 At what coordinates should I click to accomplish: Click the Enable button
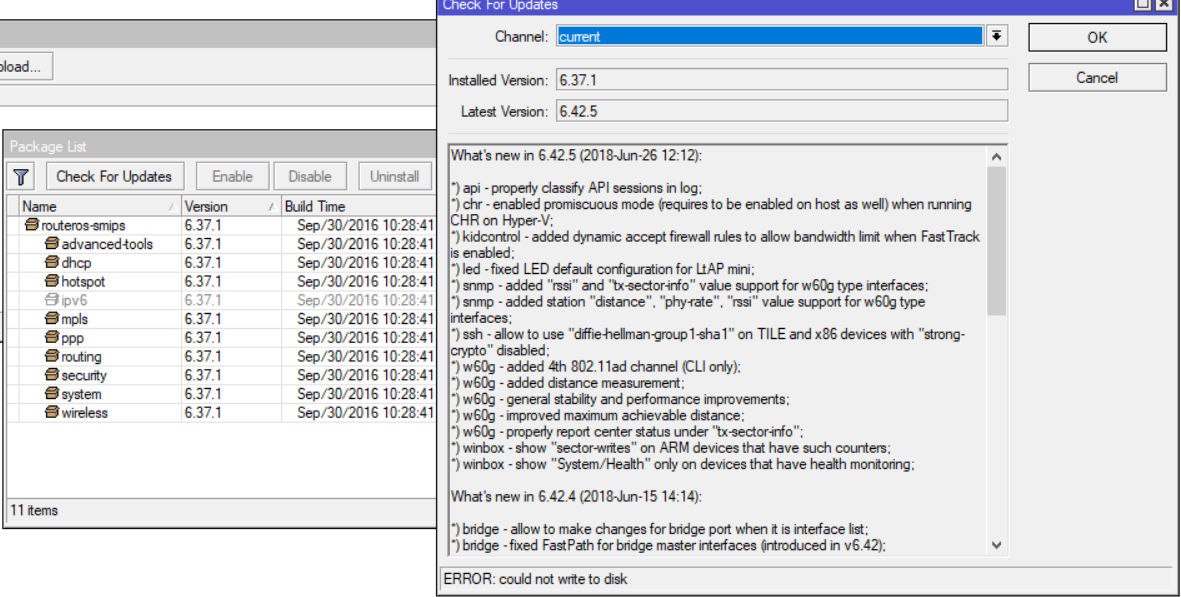[x=232, y=177]
